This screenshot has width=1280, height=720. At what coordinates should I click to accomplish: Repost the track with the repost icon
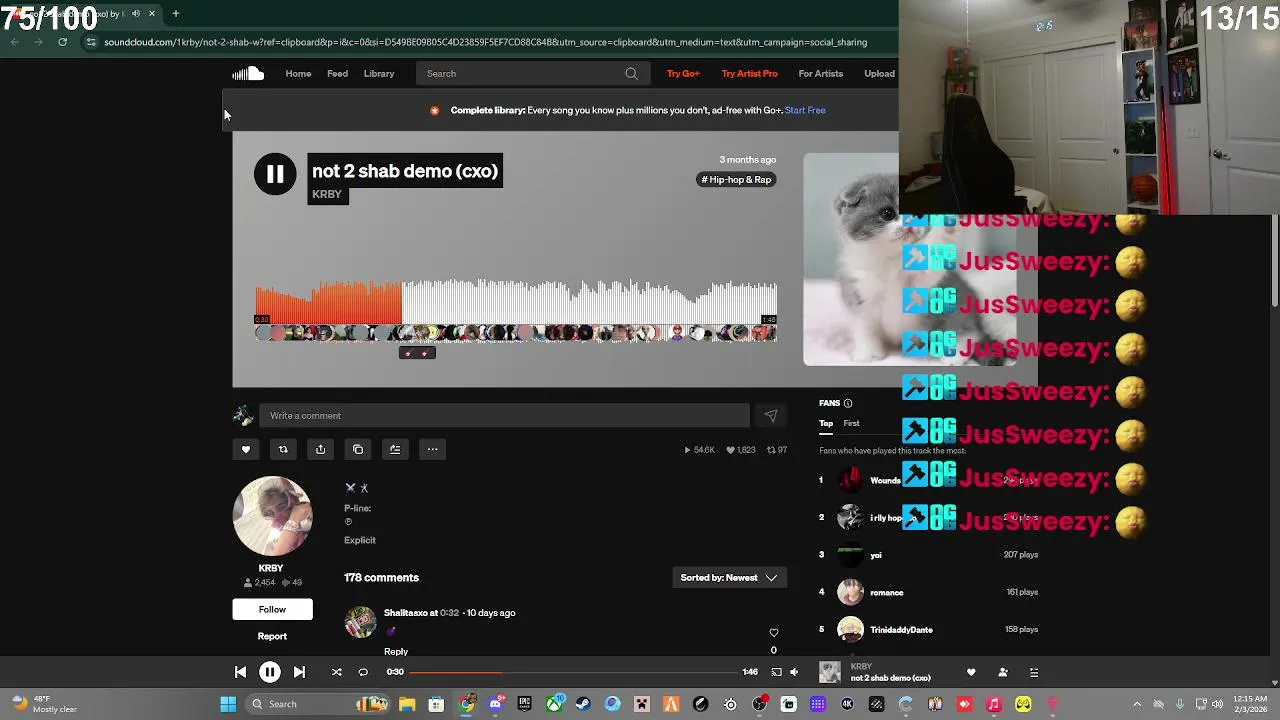coord(283,450)
